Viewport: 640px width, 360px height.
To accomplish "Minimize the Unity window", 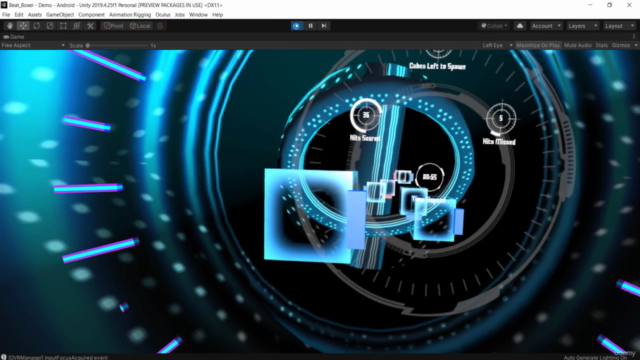I will pyautogui.click(x=590, y=5).
